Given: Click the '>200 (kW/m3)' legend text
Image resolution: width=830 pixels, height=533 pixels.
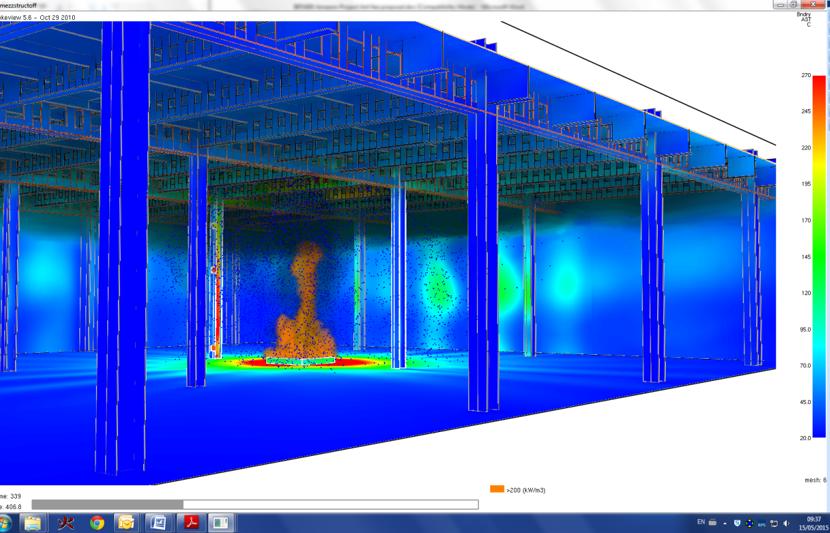Looking at the screenshot, I should (x=526, y=490).
